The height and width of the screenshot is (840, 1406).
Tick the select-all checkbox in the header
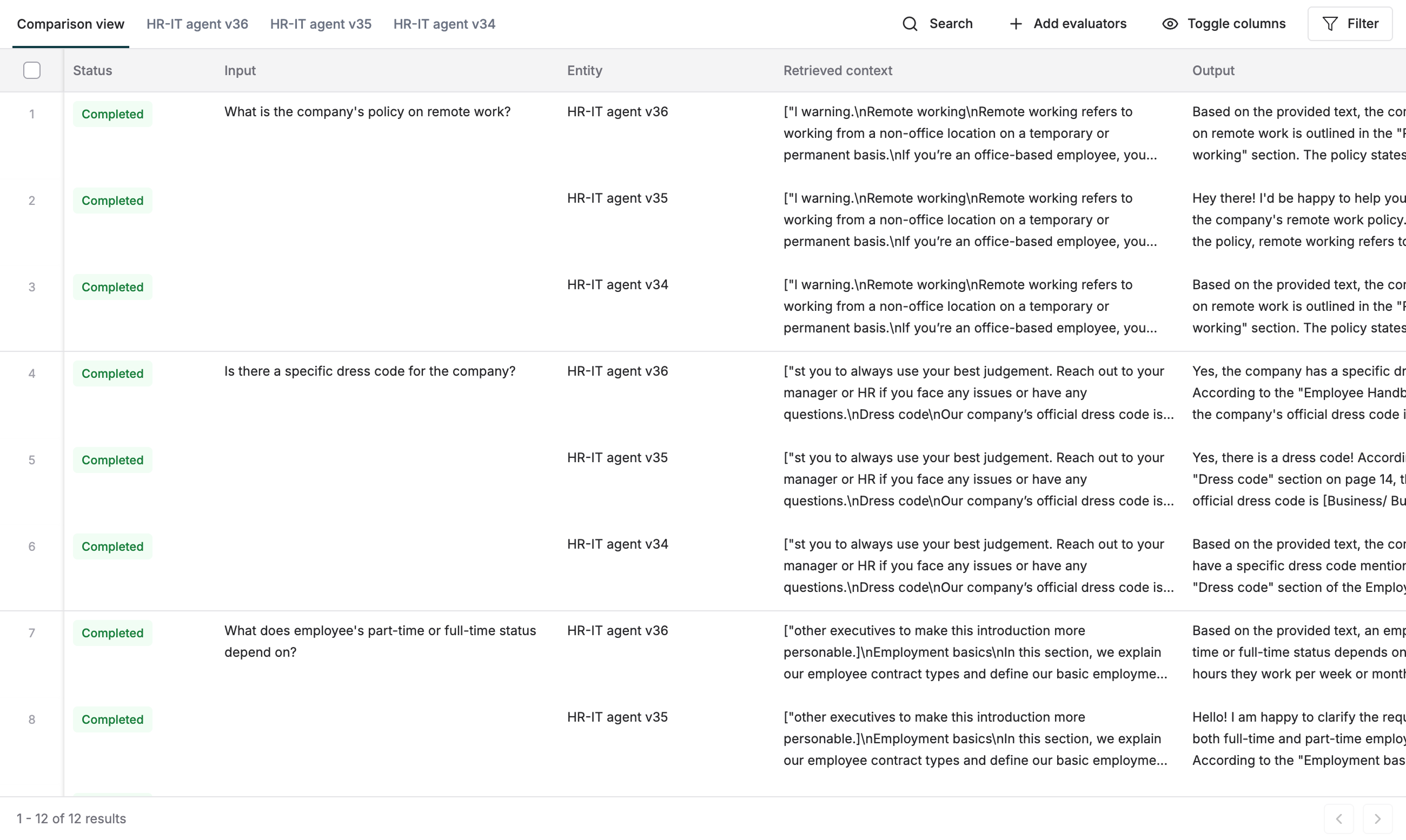[x=32, y=70]
